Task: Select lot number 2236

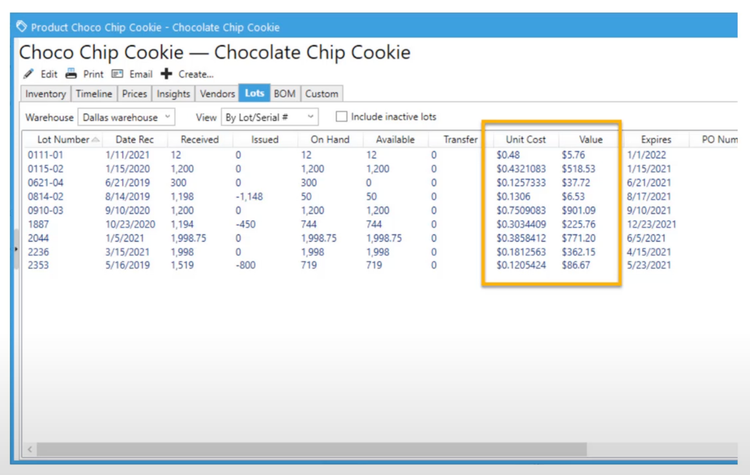Action: click(38, 252)
